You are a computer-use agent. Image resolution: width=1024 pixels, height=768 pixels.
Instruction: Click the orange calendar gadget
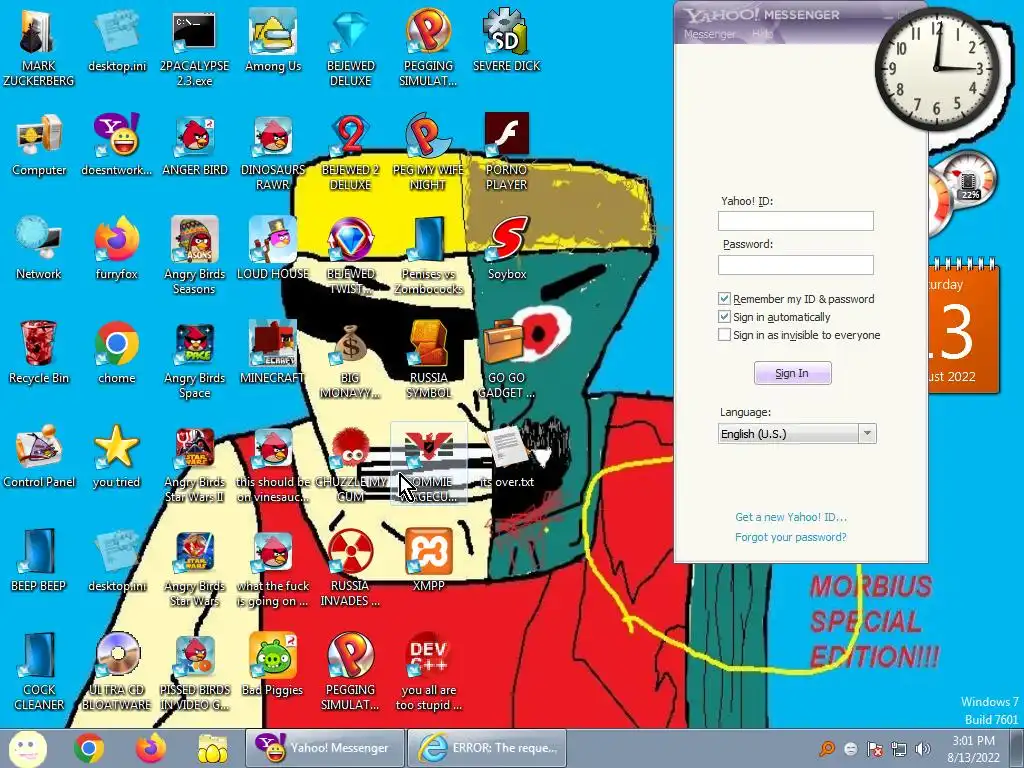click(x=963, y=327)
